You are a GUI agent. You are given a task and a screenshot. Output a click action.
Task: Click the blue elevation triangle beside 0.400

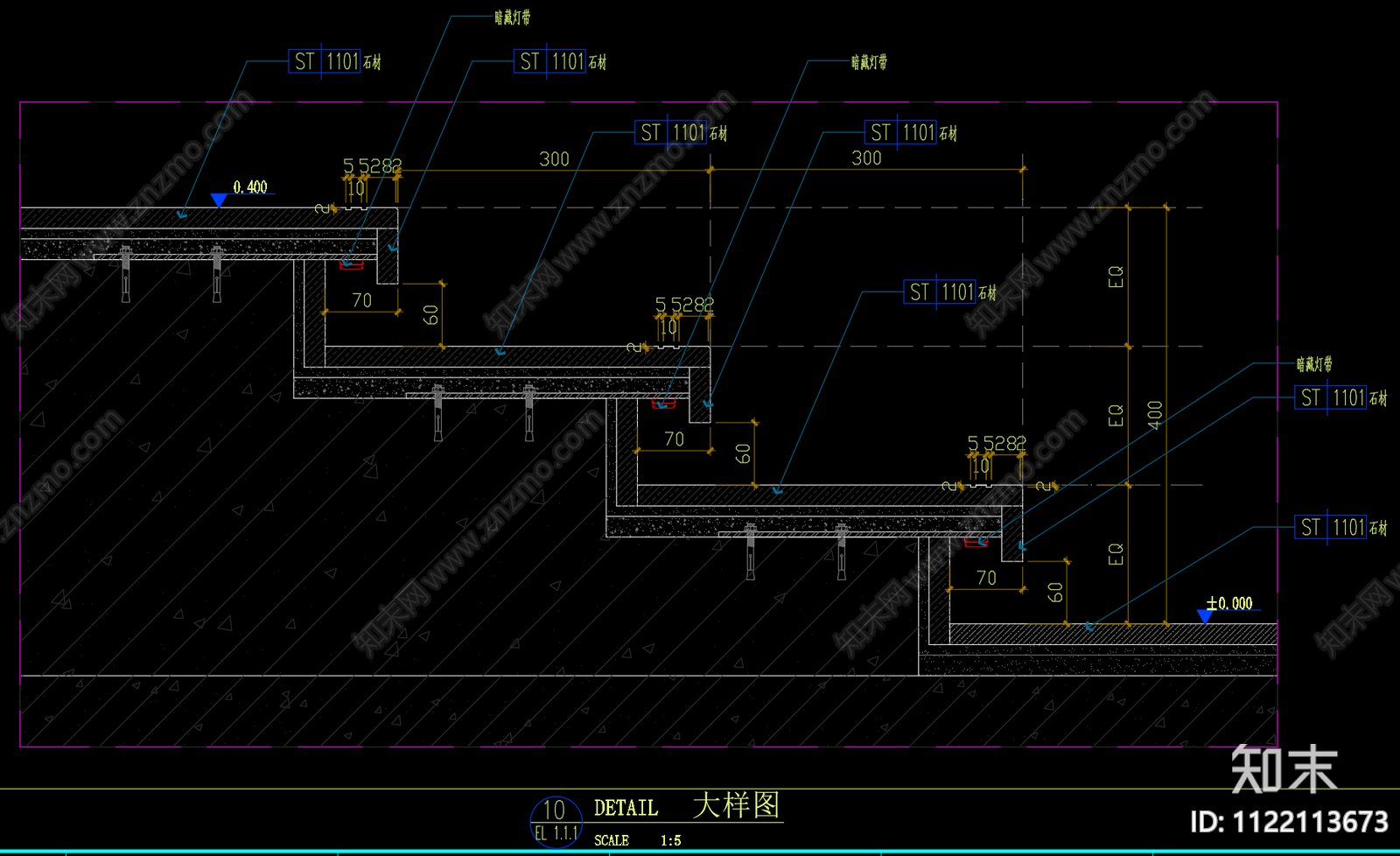(219, 200)
